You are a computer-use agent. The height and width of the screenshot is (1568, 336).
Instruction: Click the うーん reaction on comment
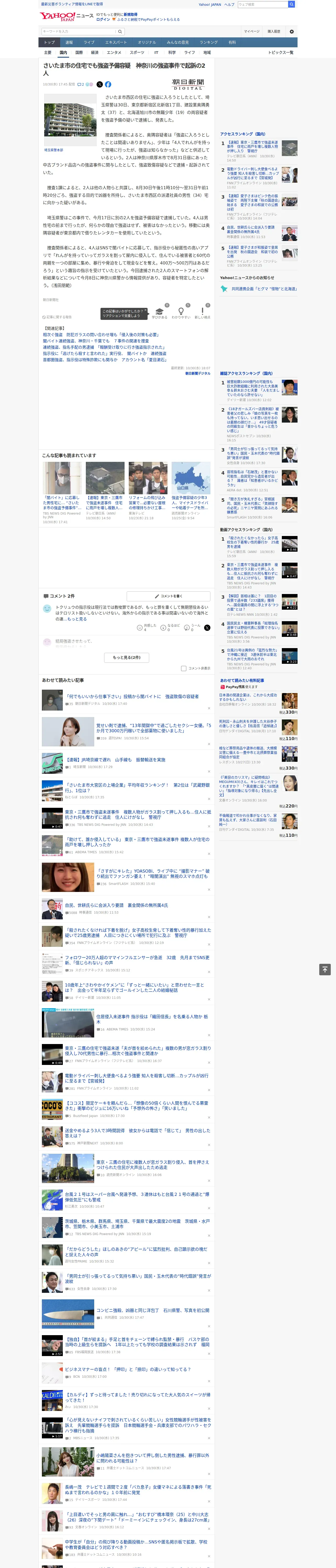[x=187, y=627]
